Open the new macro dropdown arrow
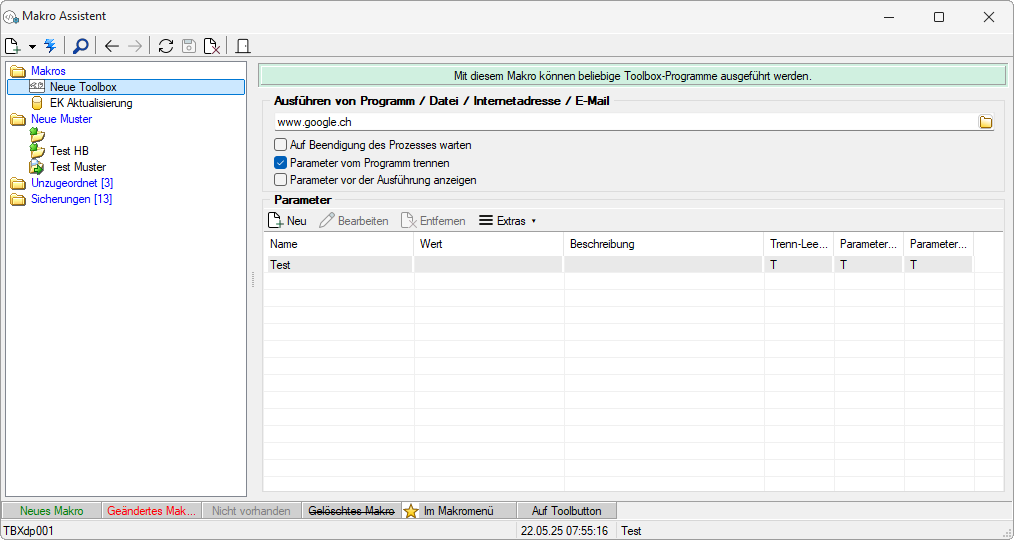This screenshot has width=1014, height=540. 32,46
